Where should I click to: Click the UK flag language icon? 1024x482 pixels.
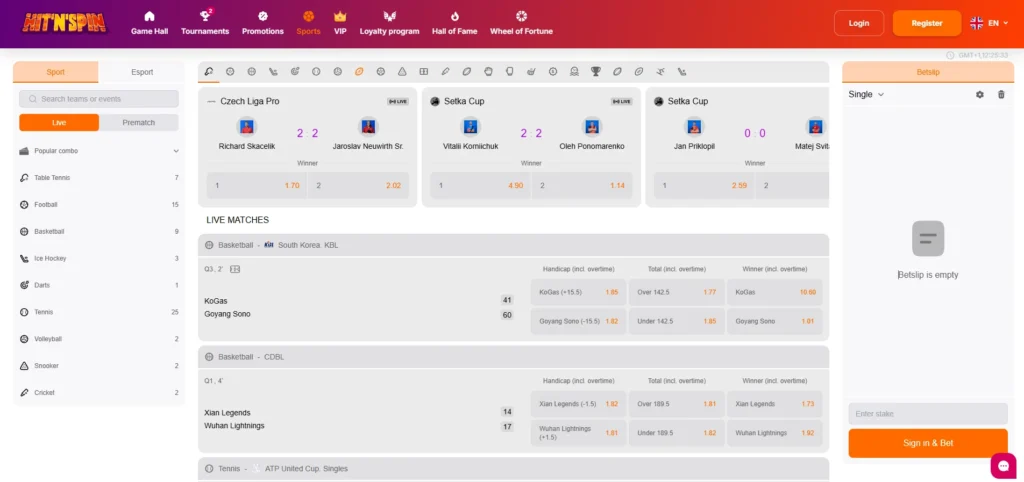coord(976,23)
